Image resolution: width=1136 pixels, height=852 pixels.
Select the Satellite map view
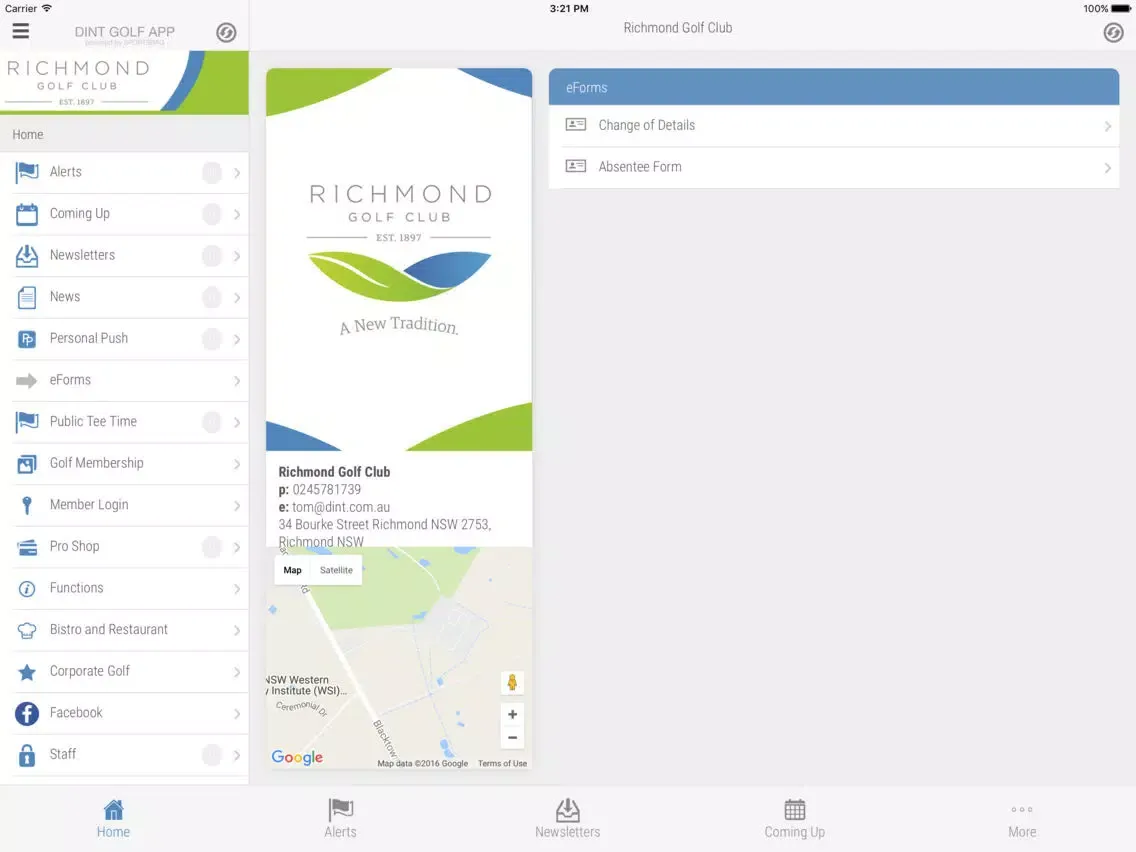[336, 570]
